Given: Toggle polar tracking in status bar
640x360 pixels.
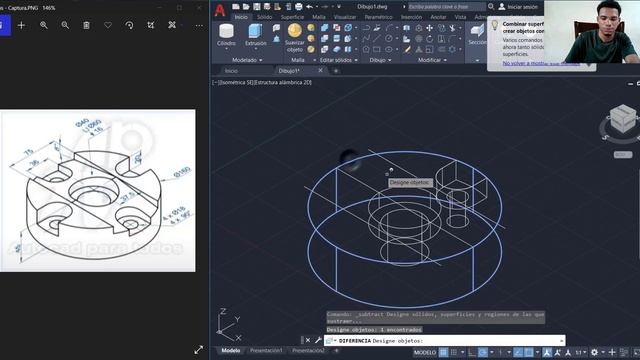Looking at the screenshot, I should [483, 352].
